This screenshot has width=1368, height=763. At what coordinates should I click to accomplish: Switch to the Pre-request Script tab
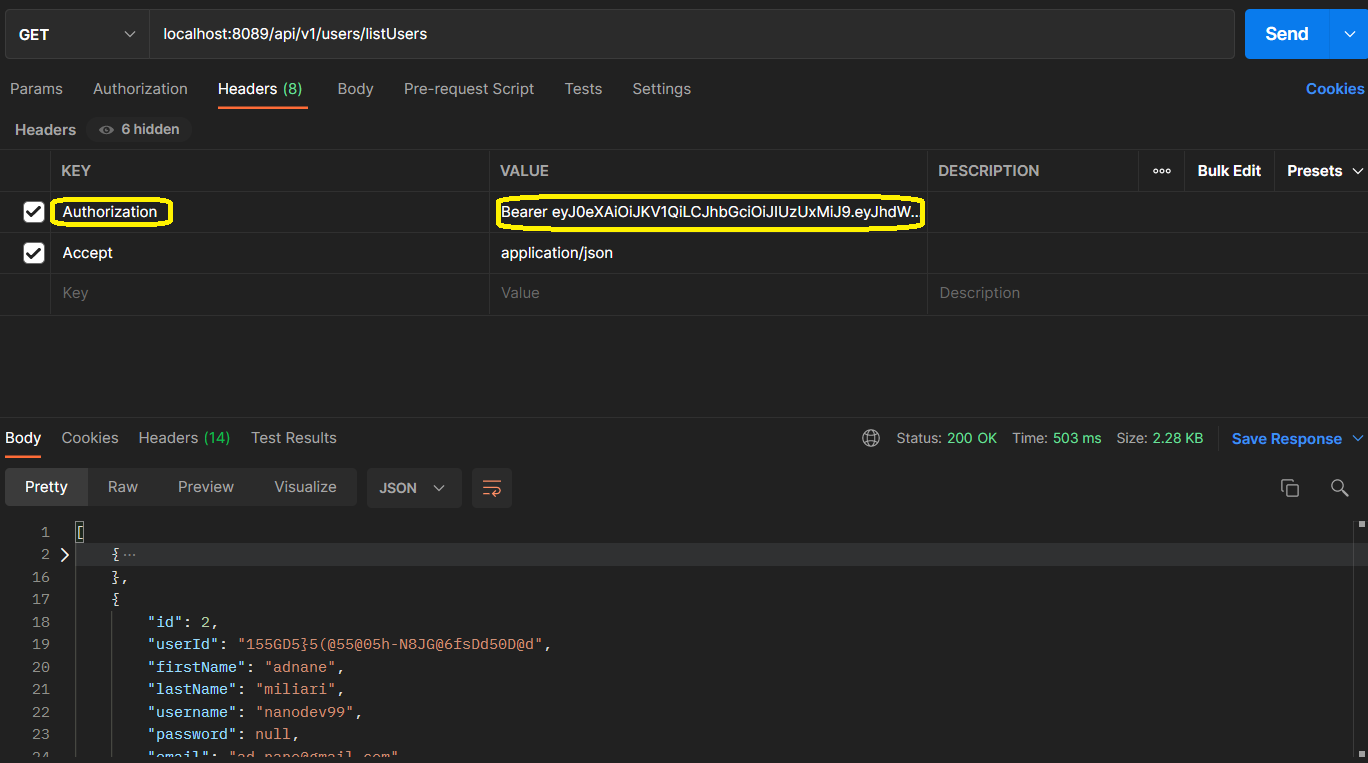469,89
